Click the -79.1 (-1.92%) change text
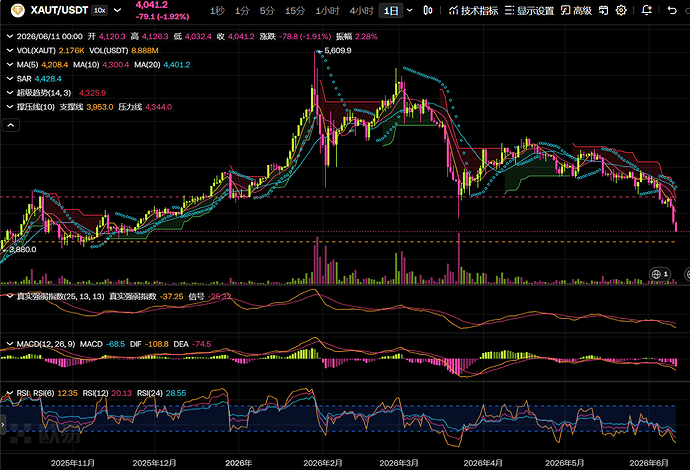The height and width of the screenshot is (470, 690). tap(162, 17)
